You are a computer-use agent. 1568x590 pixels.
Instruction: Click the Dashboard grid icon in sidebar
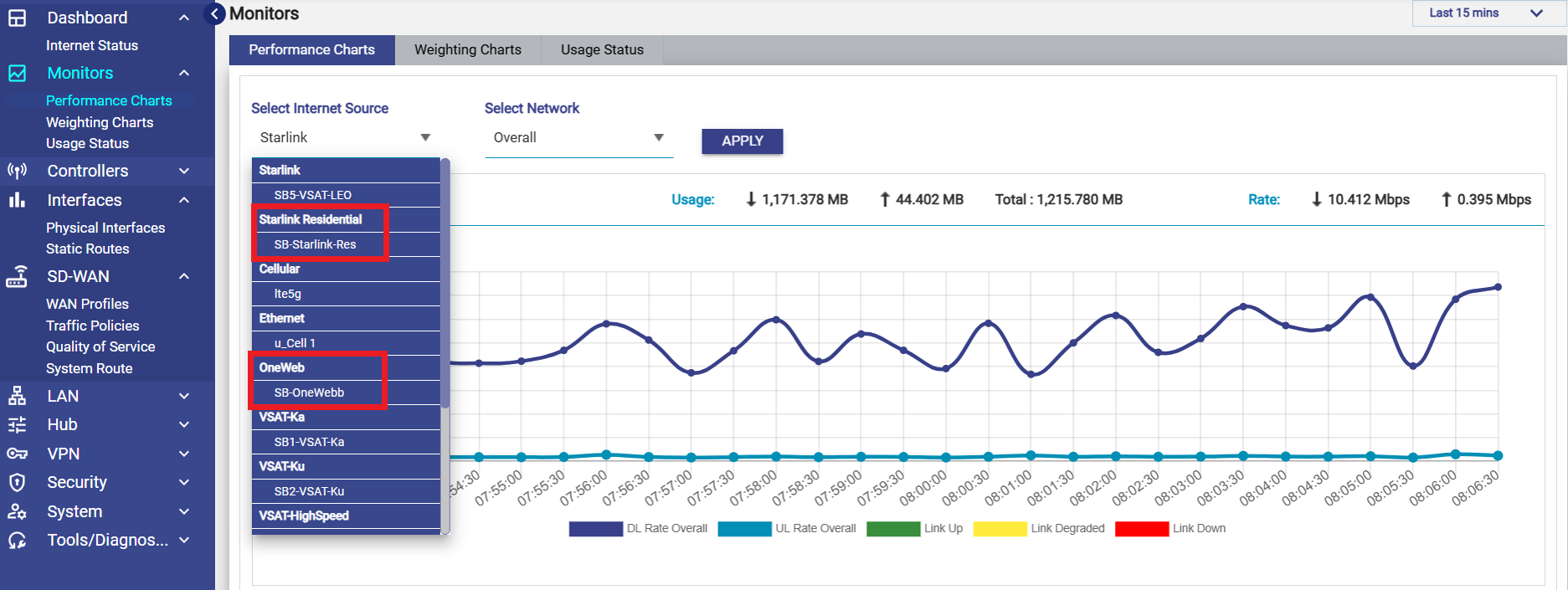(17, 18)
